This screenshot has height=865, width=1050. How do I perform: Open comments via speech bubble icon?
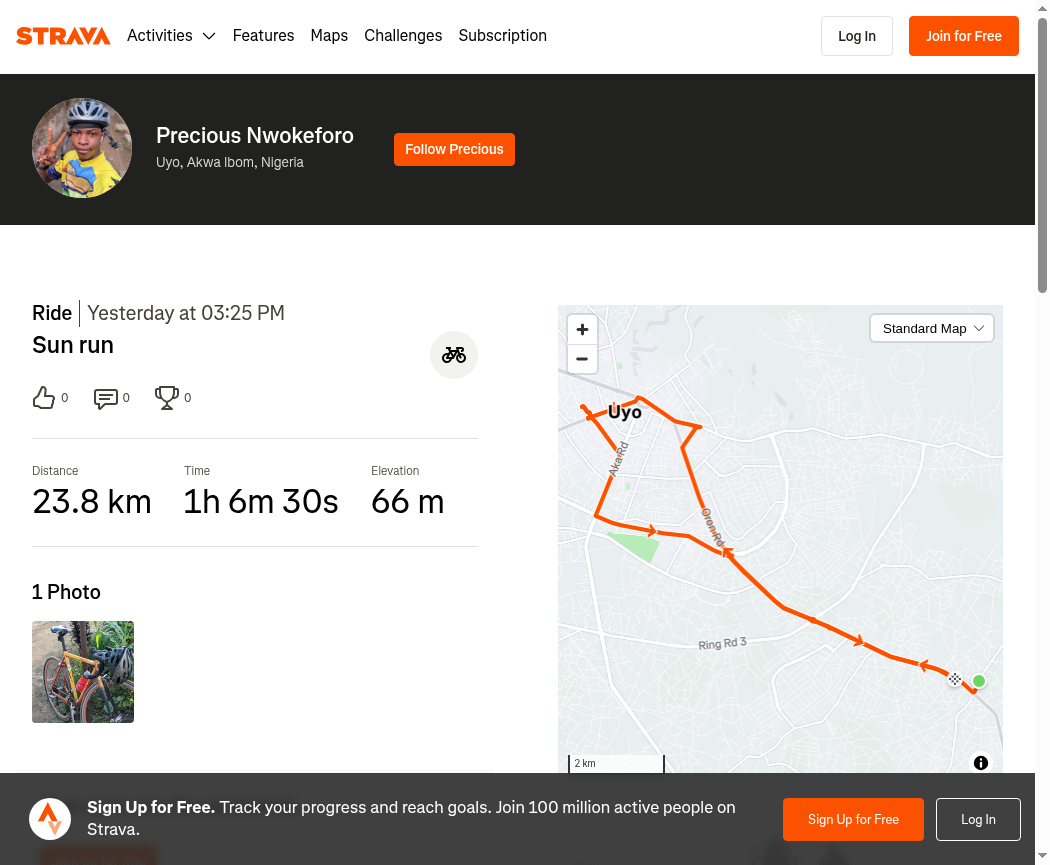point(105,398)
